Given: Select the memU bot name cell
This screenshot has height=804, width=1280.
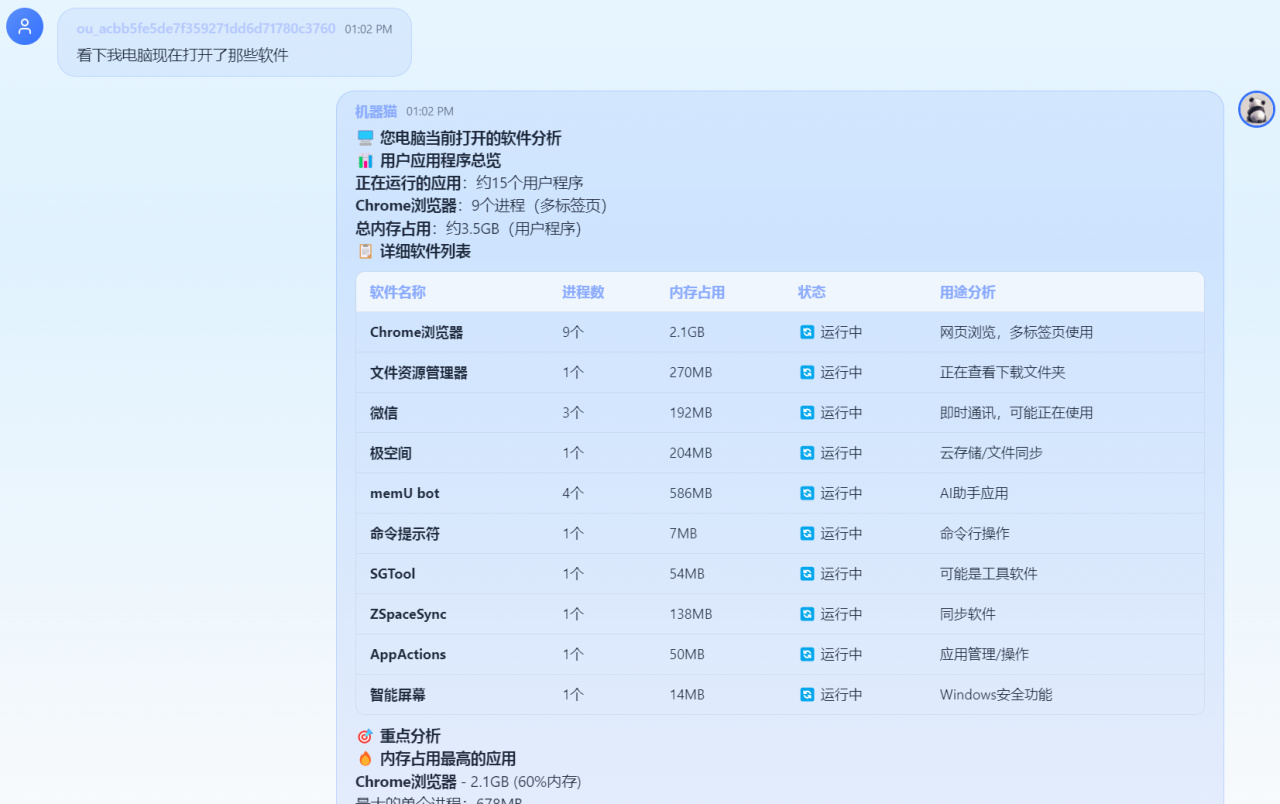Looking at the screenshot, I should (x=405, y=493).
